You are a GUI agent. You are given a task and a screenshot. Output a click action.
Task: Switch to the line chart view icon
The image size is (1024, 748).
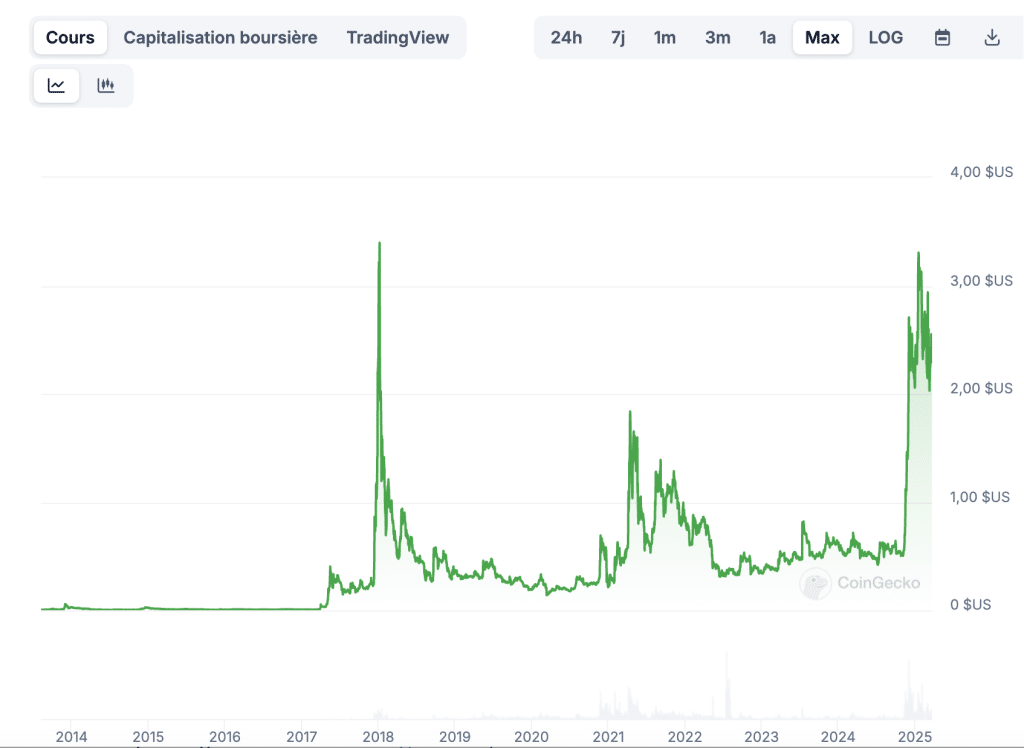point(56,86)
